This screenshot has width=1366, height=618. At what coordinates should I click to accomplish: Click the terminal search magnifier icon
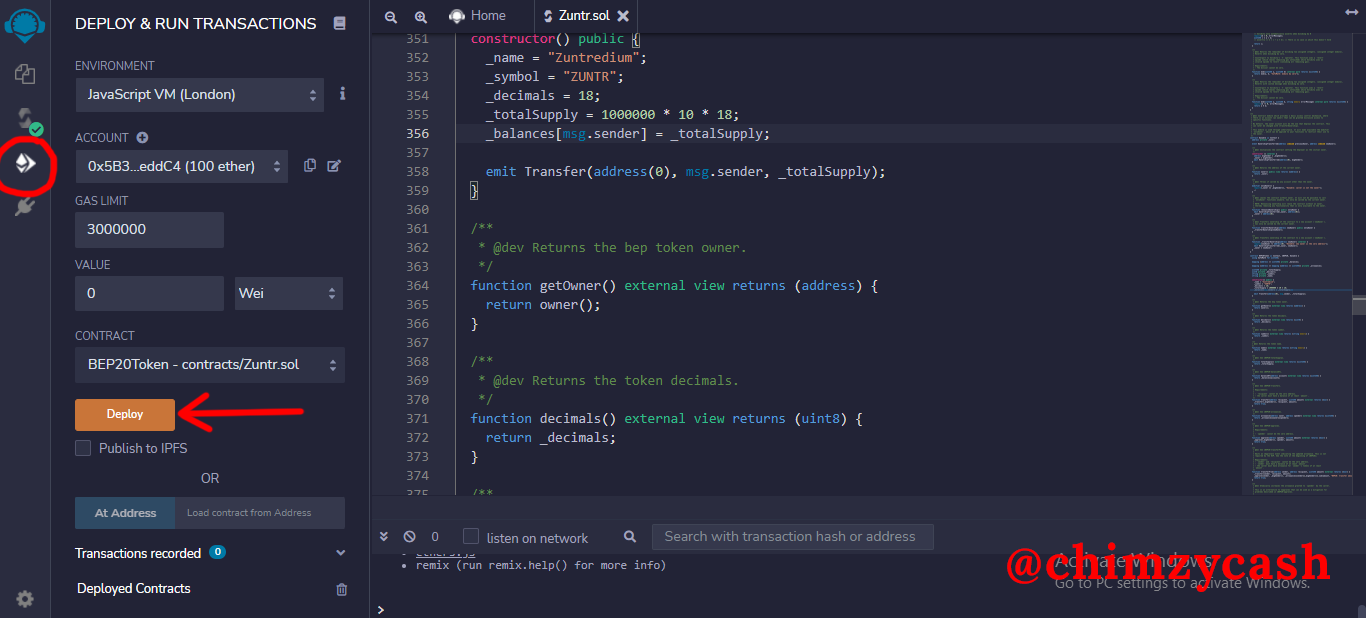630,537
